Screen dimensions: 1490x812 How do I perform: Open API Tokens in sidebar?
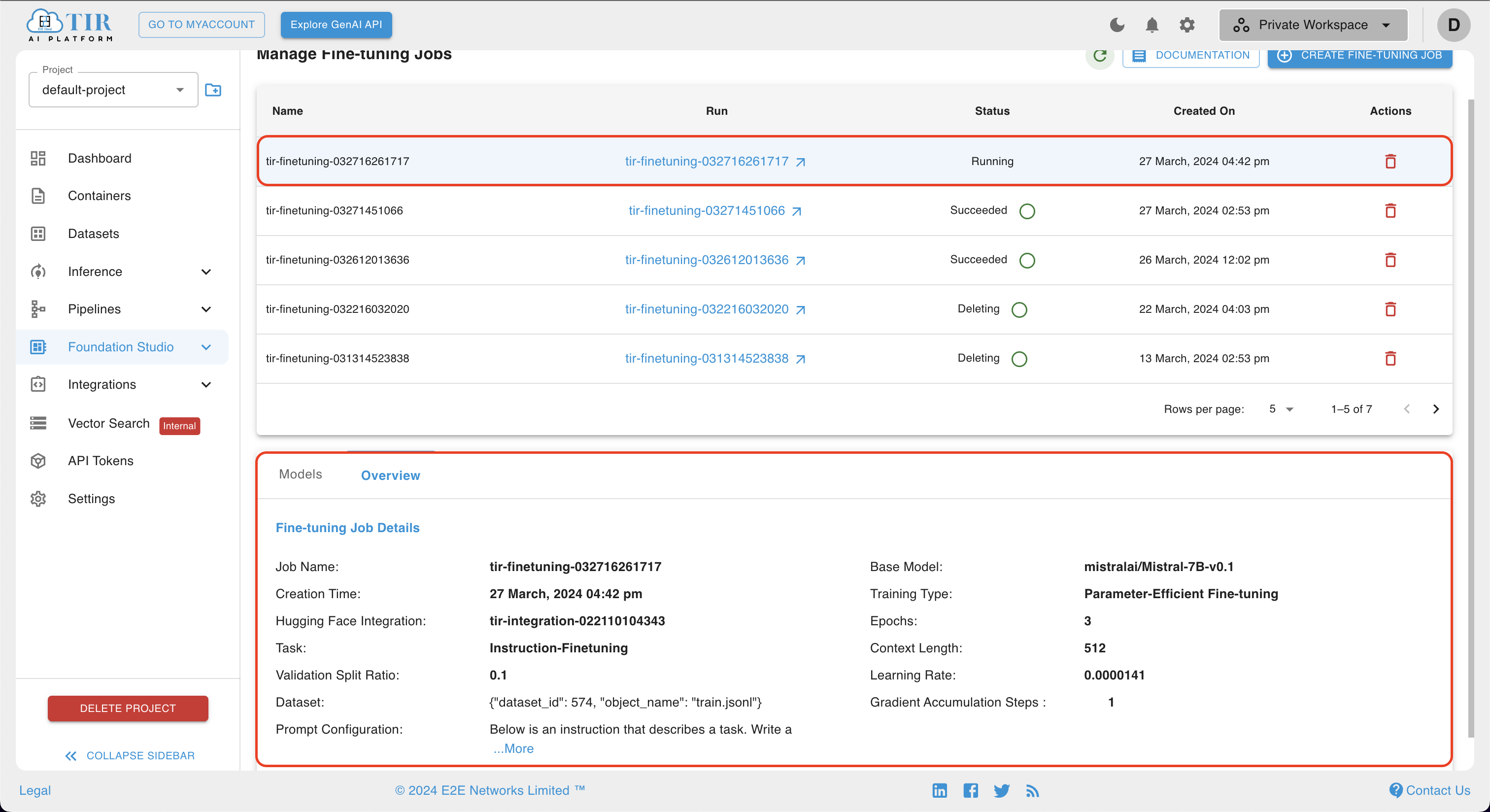(101, 461)
